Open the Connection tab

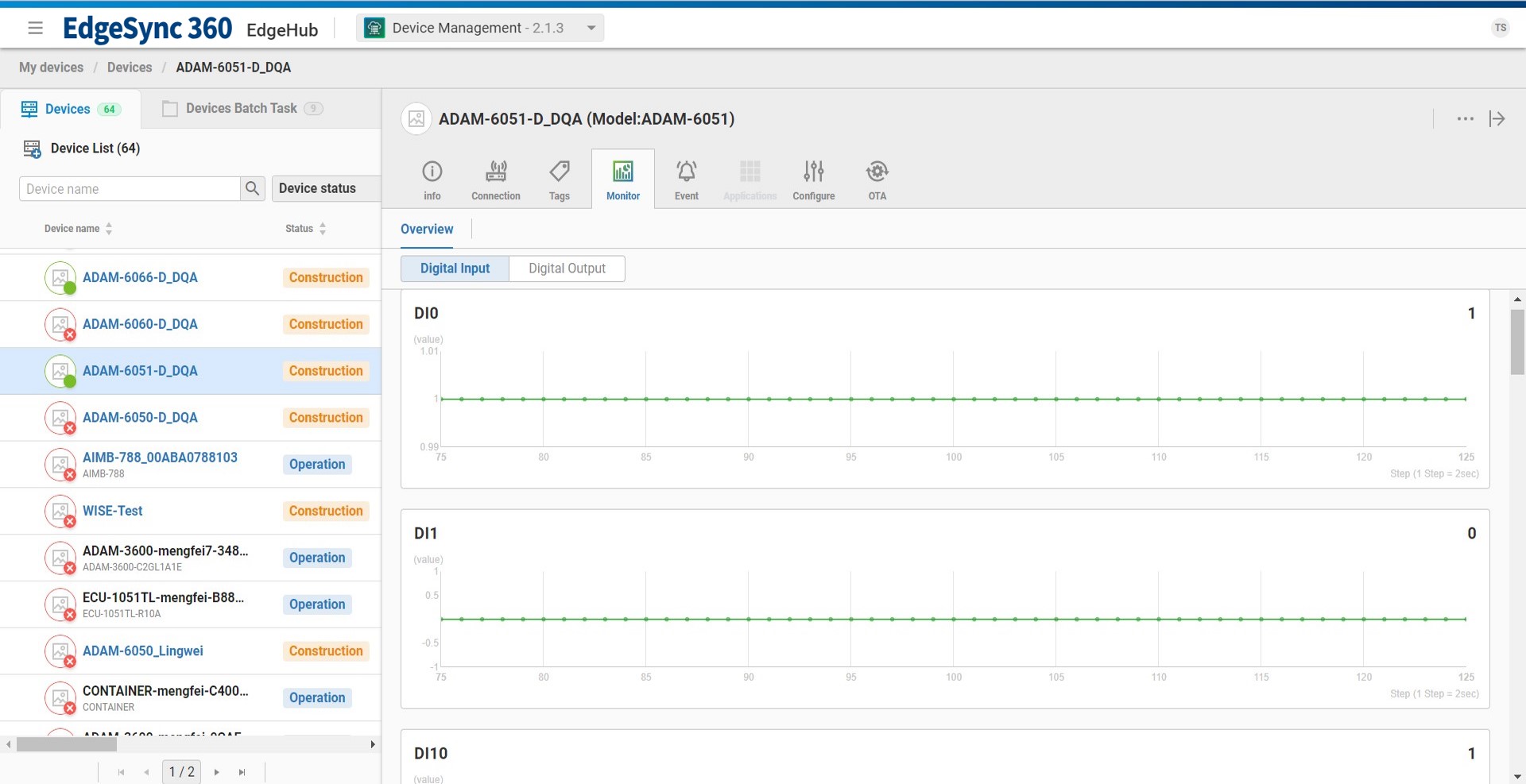(x=496, y=180)
